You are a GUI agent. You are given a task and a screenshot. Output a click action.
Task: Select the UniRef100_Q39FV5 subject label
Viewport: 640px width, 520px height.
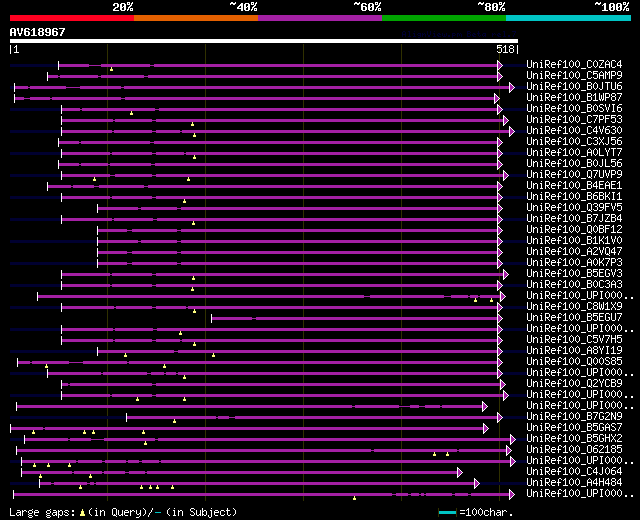click(x=574, y=208)
